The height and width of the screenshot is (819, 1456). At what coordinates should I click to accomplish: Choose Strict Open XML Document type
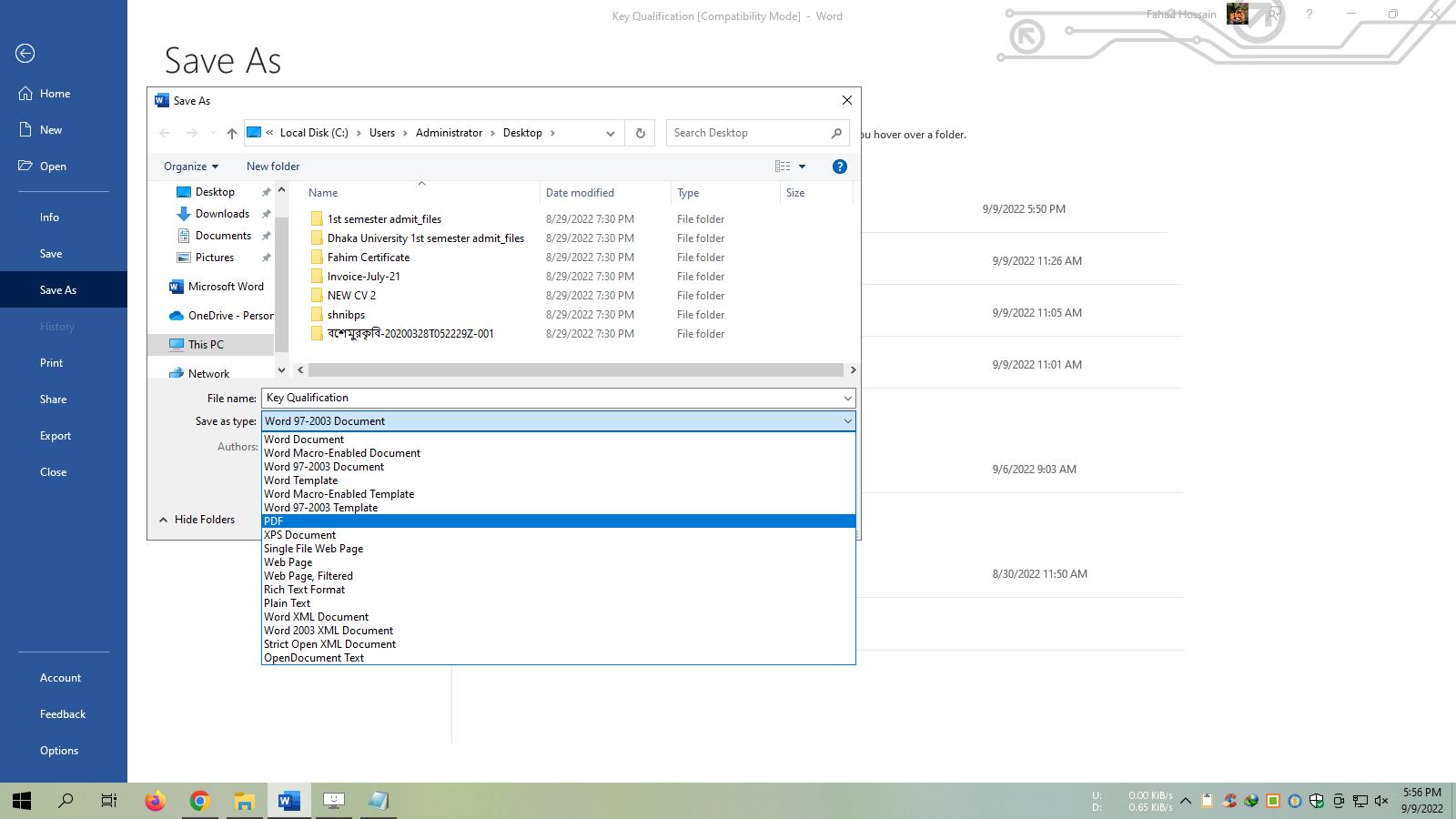(559, 644)
